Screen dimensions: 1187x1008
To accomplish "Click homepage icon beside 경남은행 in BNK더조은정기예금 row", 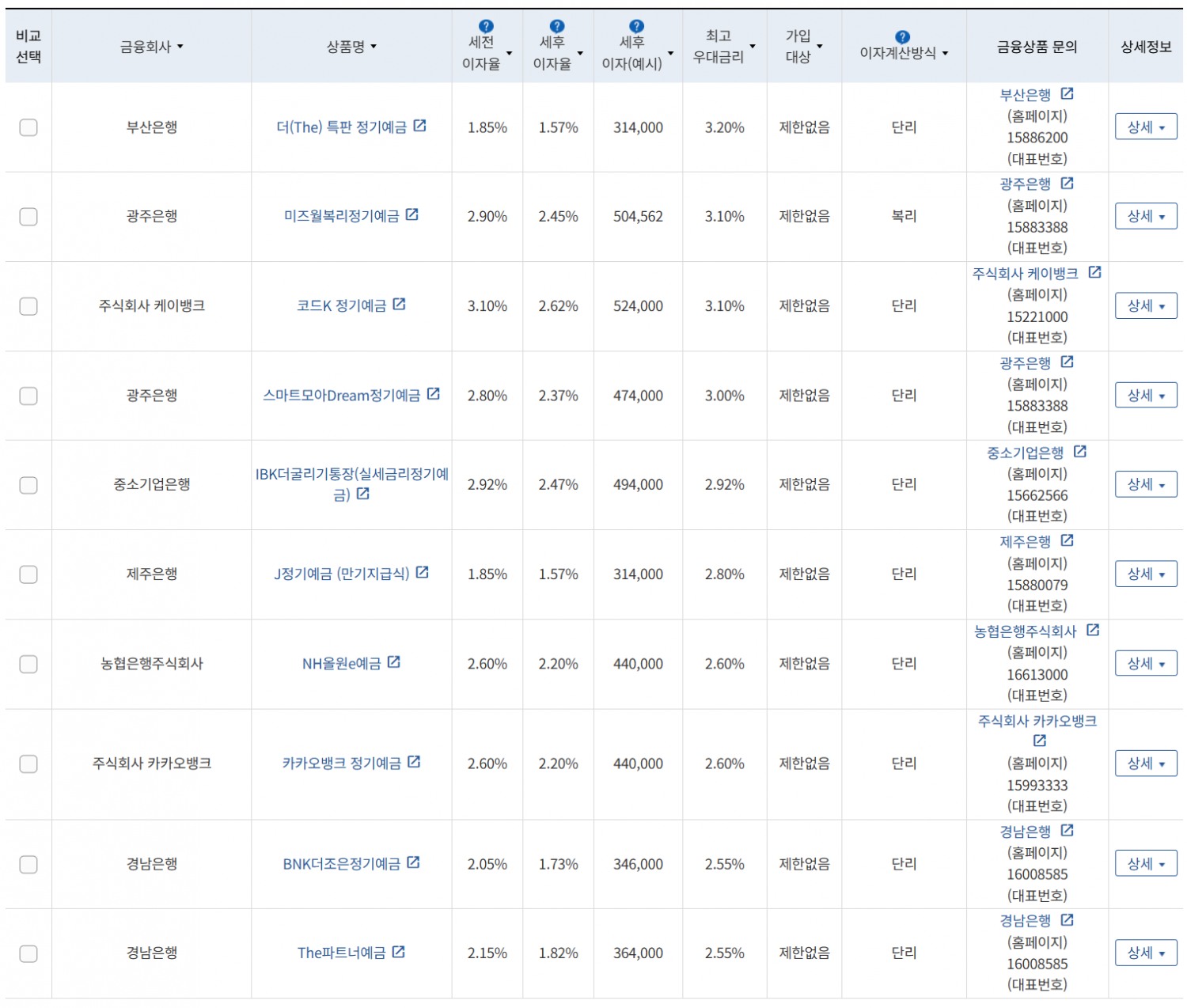I will point(1067,831).
